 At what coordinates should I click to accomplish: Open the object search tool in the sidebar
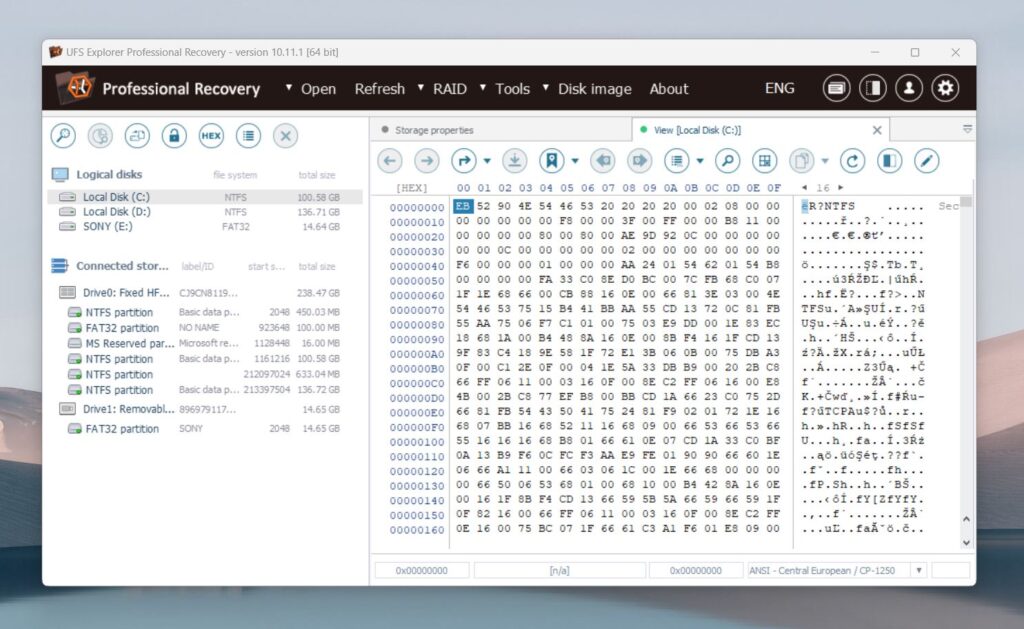pyautogui.click(x=62, y=135)
